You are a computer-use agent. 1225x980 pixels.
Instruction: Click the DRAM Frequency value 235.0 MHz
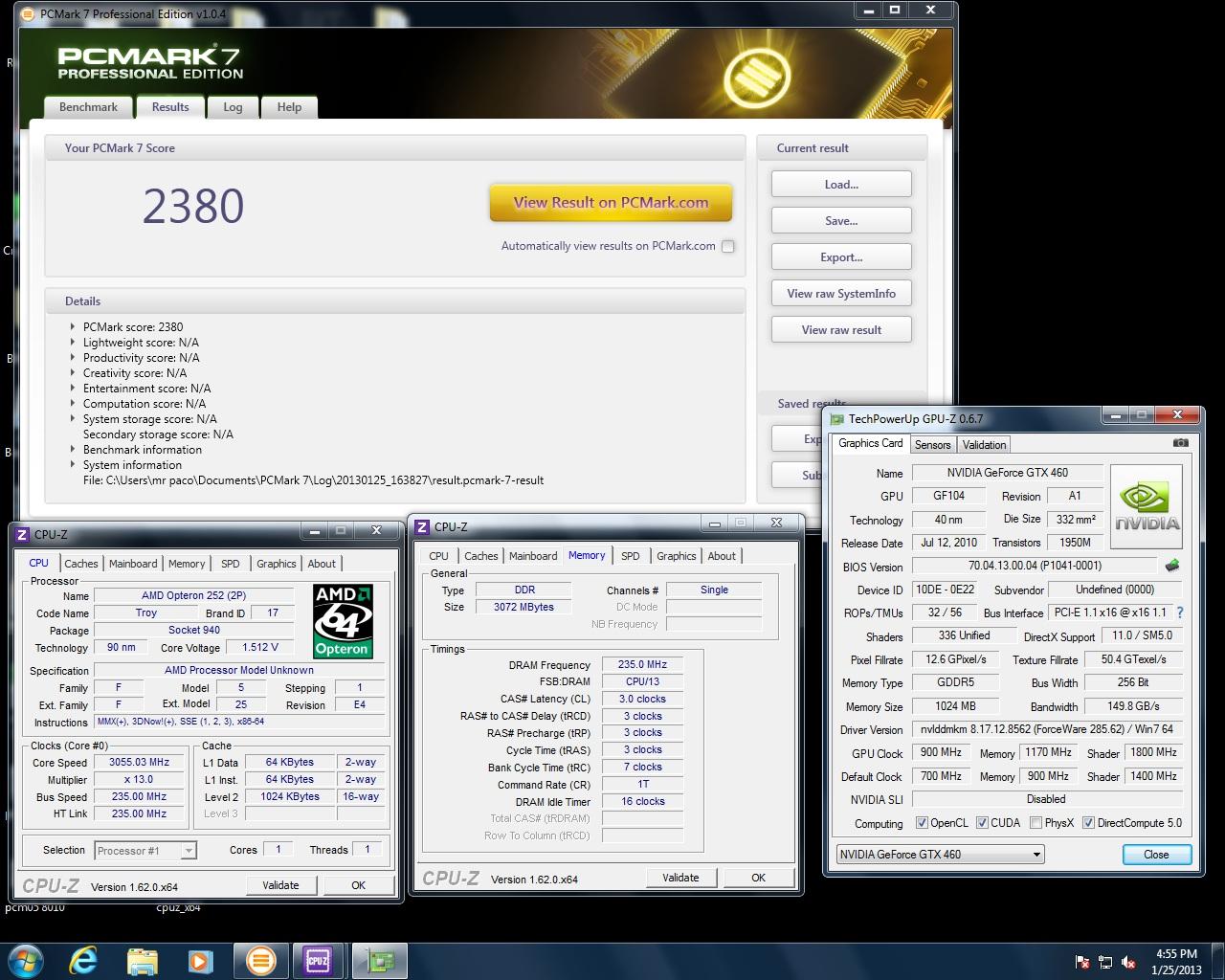(x=642, y=664)
